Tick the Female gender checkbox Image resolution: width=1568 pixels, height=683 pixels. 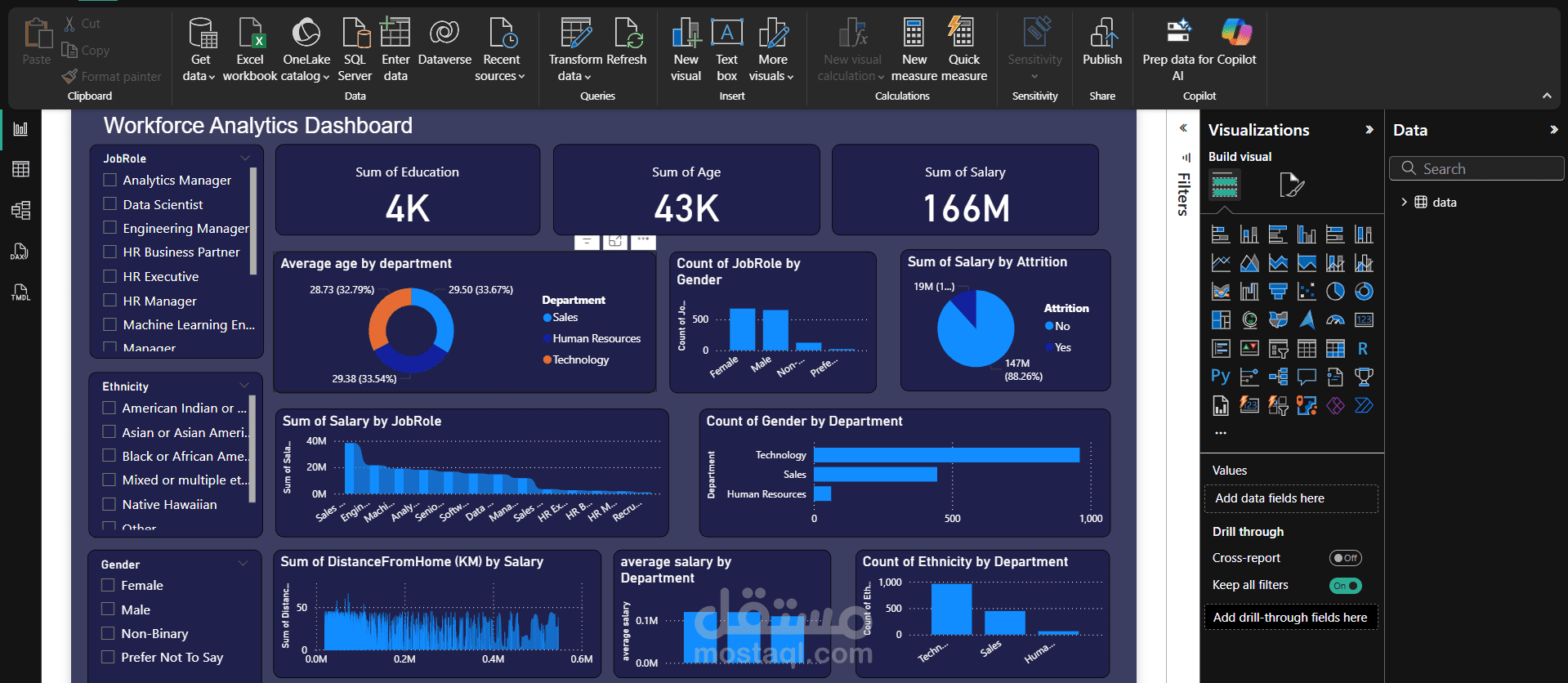coord(108,586)
